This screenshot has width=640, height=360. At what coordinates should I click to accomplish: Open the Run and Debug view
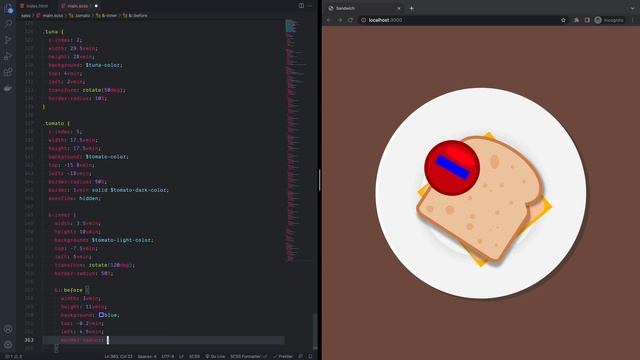coord(8,56)
